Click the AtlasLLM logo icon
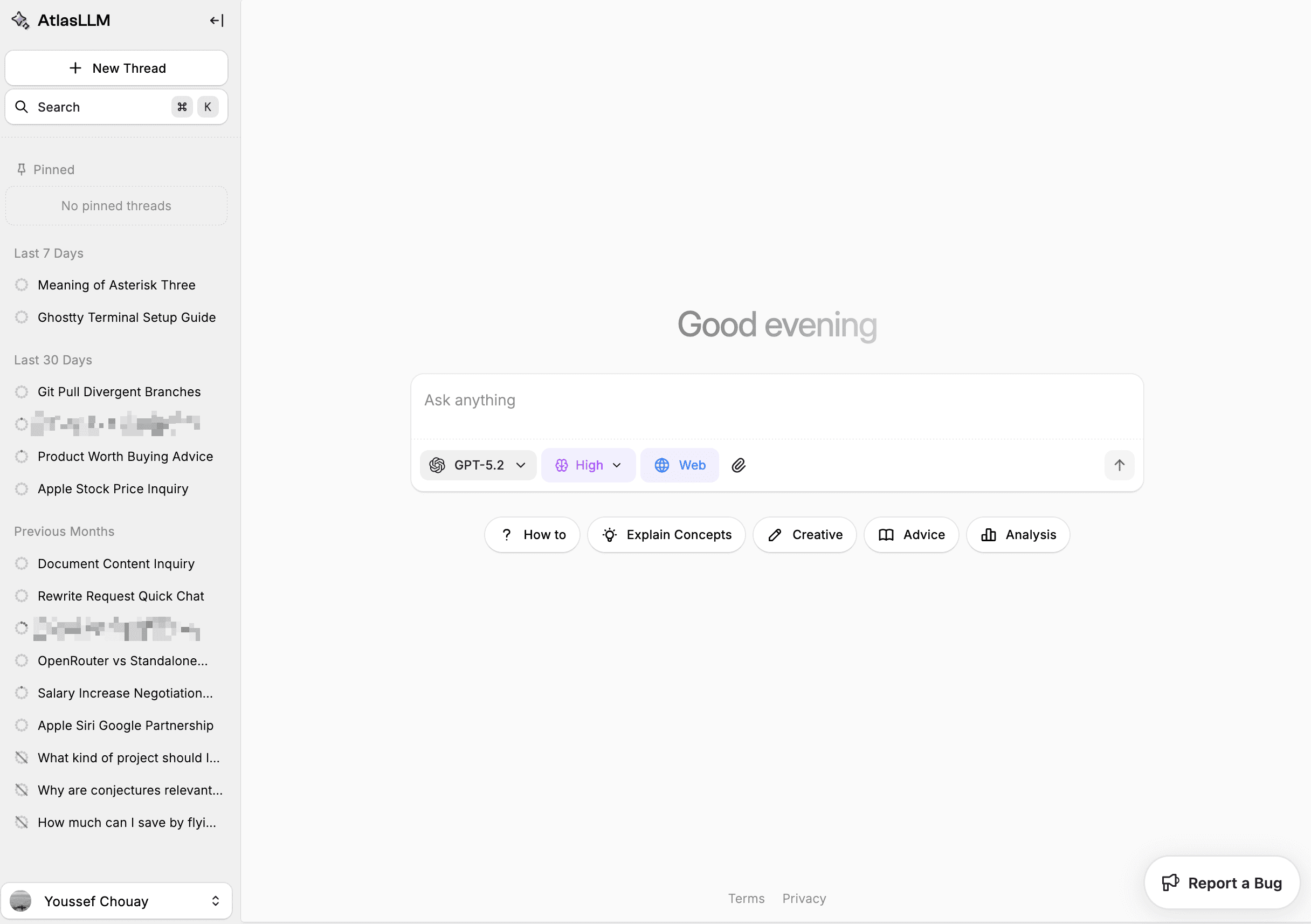The height and width of the screenshot is (924, 1311). [20, 20]
